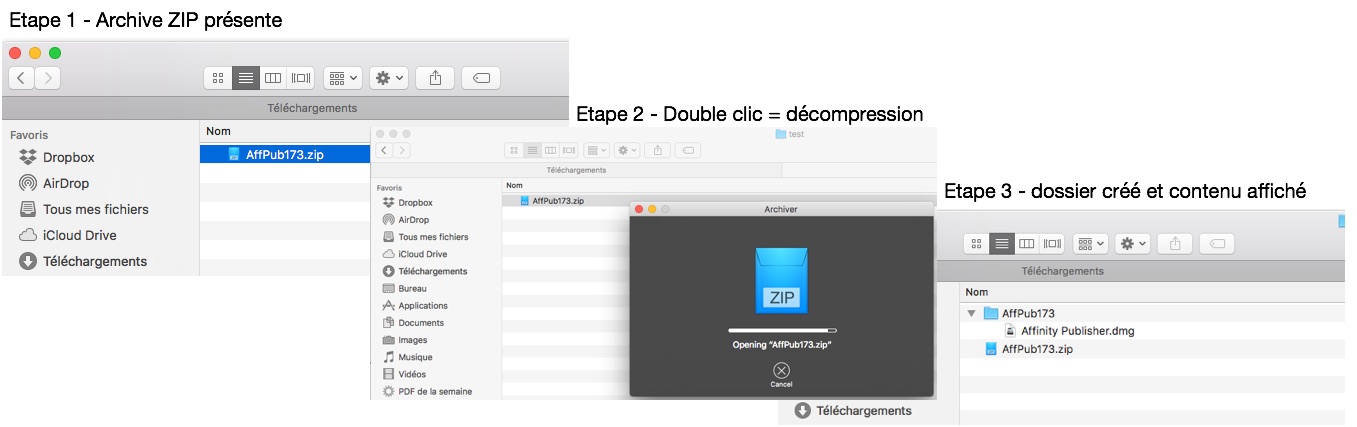Screen dimensions: 1357x427
Task: Cancel the ZIP extraction in Archiver
Action: click(x=782, y=375)
